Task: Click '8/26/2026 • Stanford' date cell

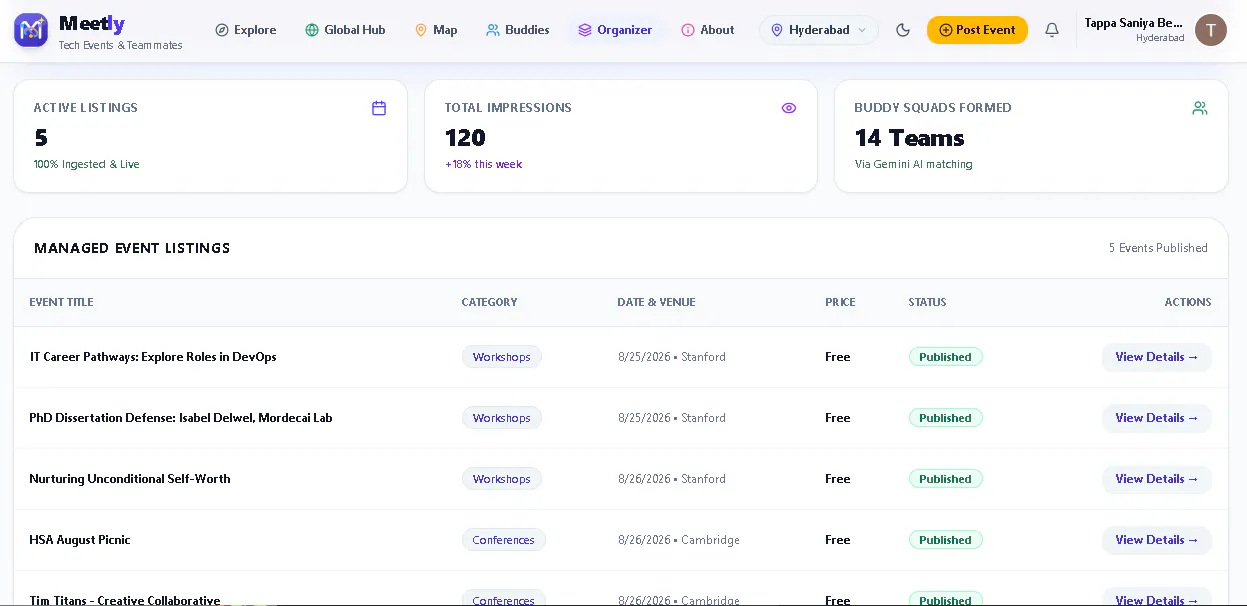Action: 672,479
